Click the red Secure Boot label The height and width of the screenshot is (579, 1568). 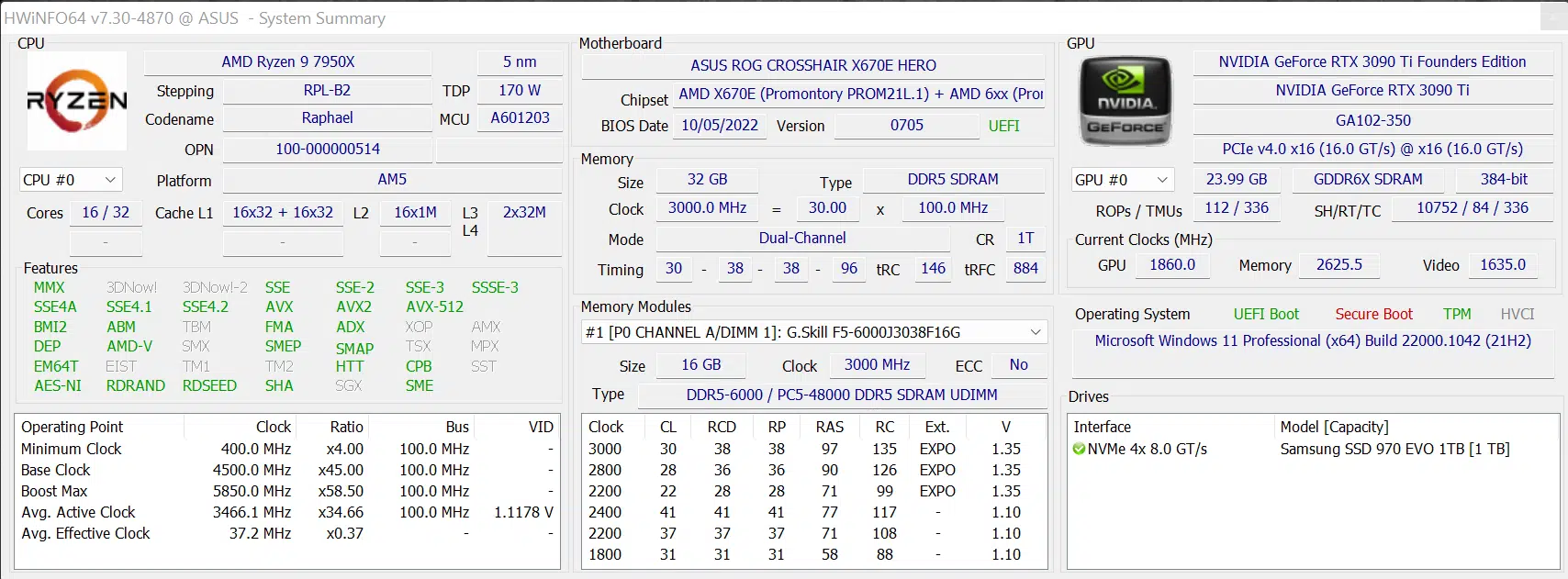coord(1373,315)
